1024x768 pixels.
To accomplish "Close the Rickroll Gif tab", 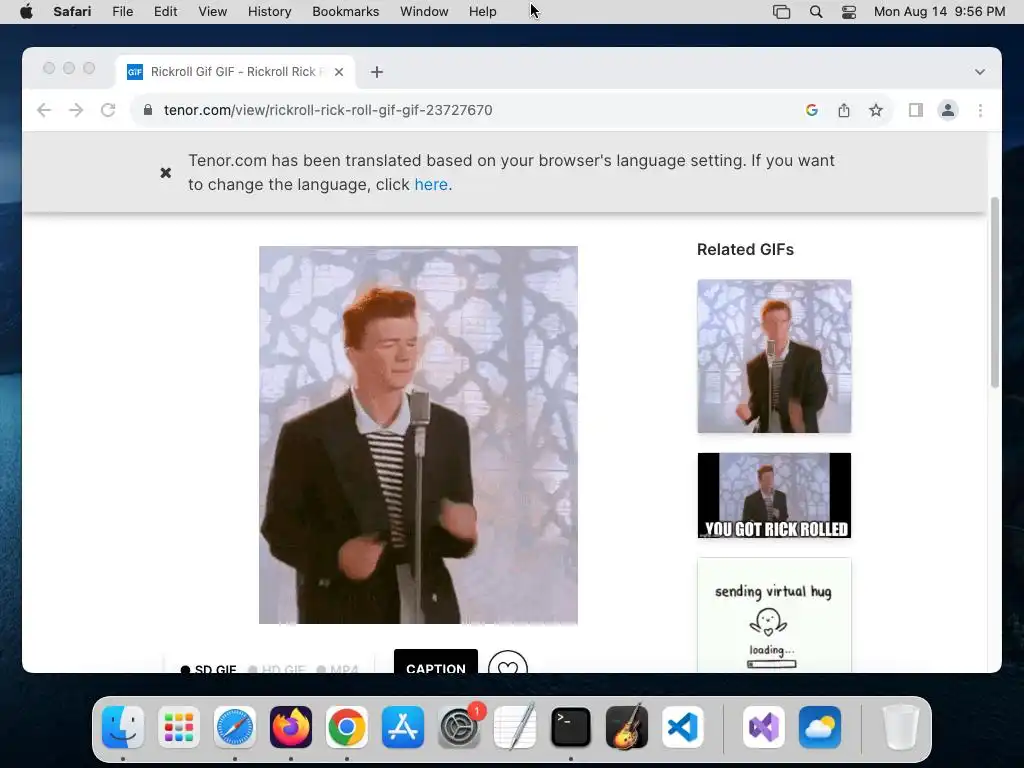I will 339,72.
